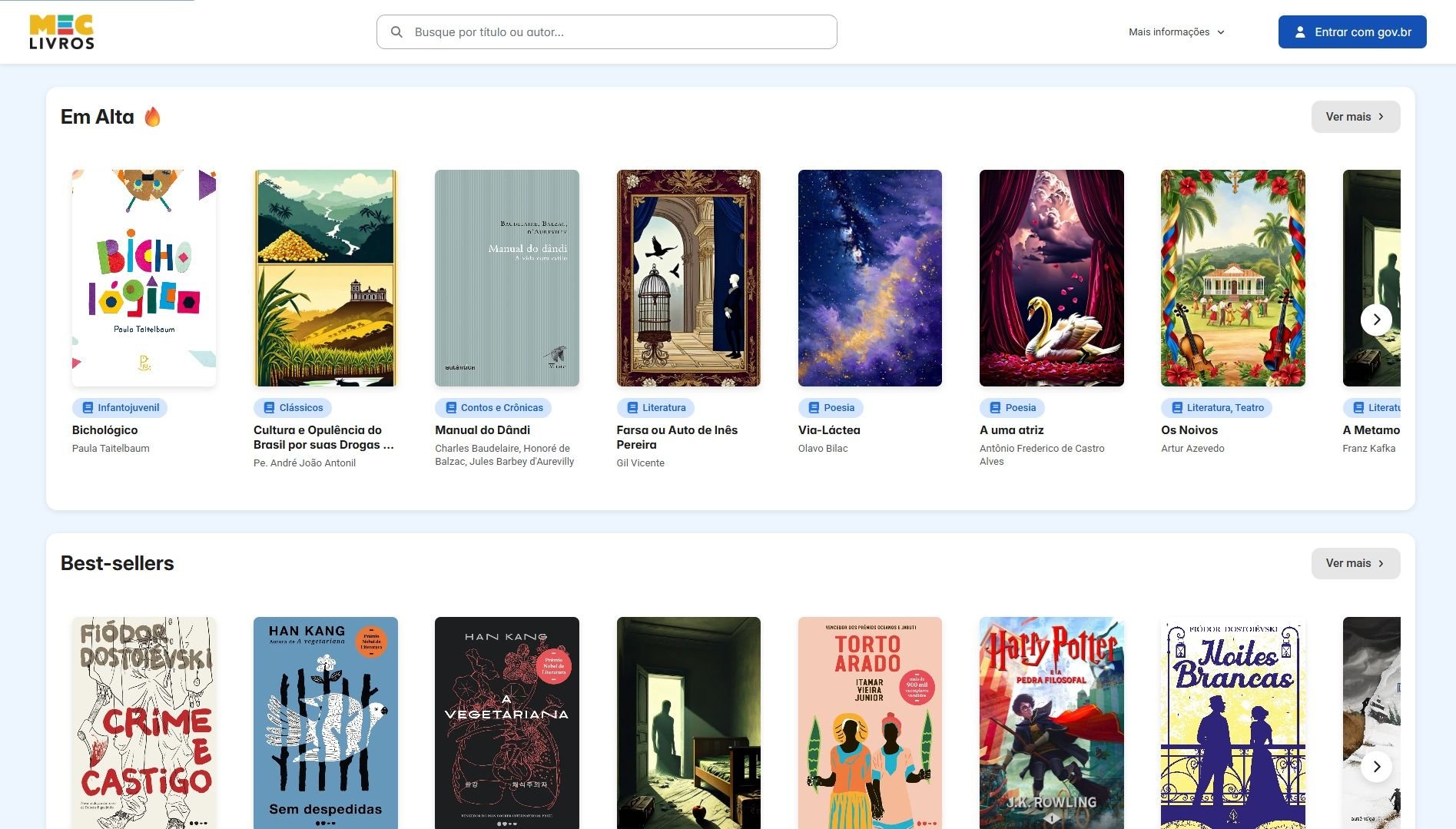Select the Clássicos category tag
This screenshot has height=829, width=1456.
(293, 408)
